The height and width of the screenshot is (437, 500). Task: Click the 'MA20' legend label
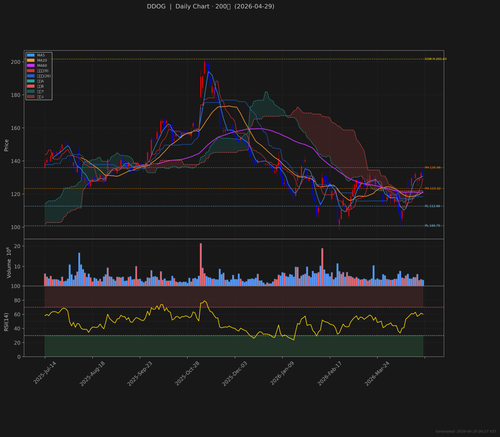[42, 60]
